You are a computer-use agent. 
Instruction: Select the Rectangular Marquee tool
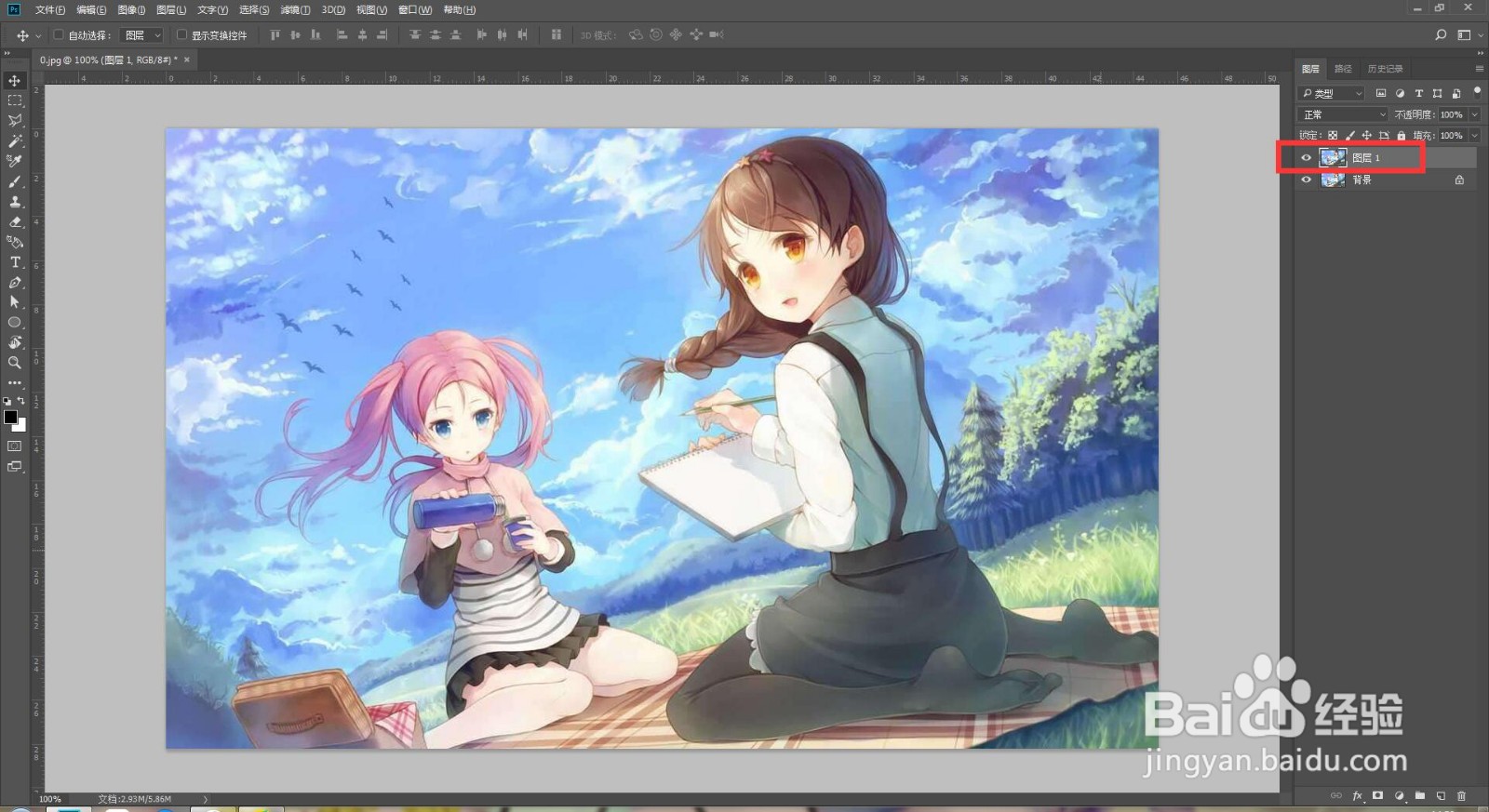pos(15,100)
